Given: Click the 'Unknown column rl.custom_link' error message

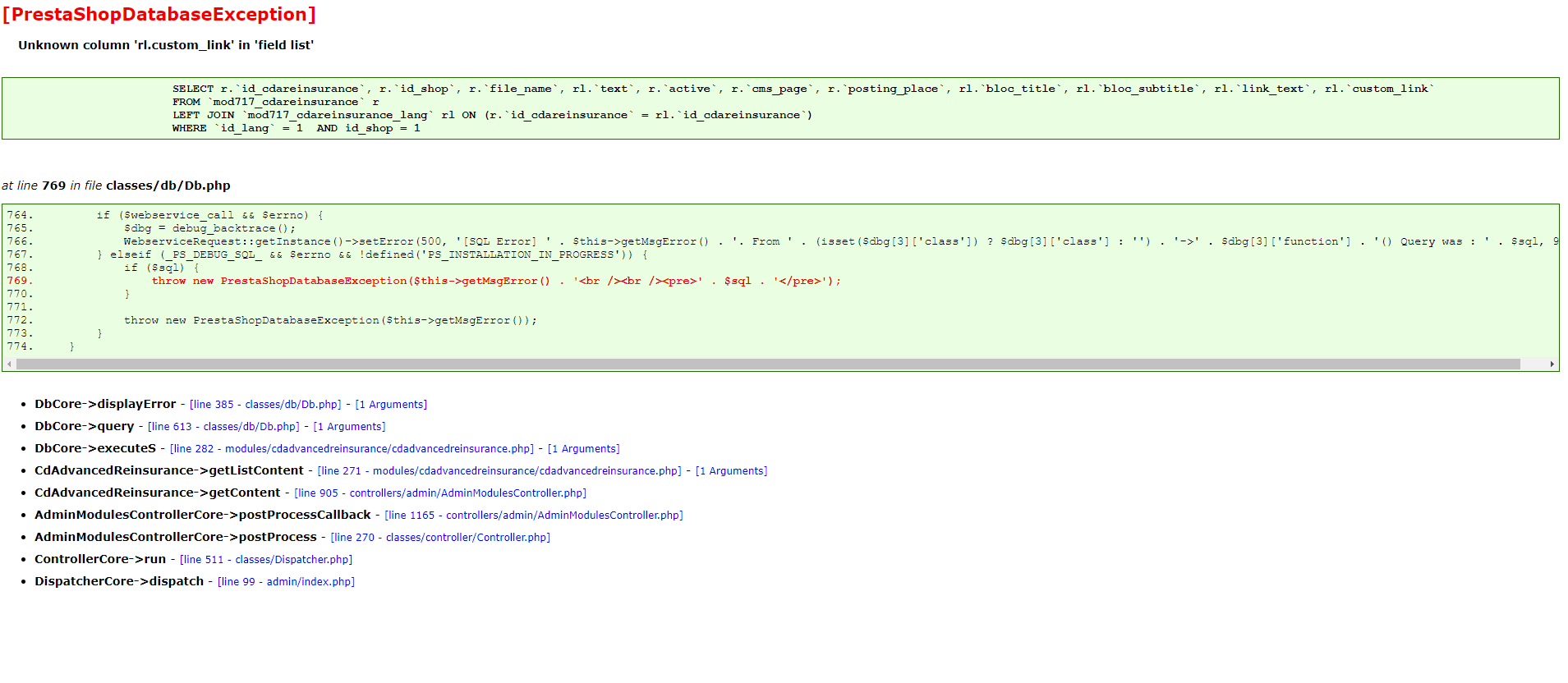Looking at the screenshot, I should tap(166, 45).
